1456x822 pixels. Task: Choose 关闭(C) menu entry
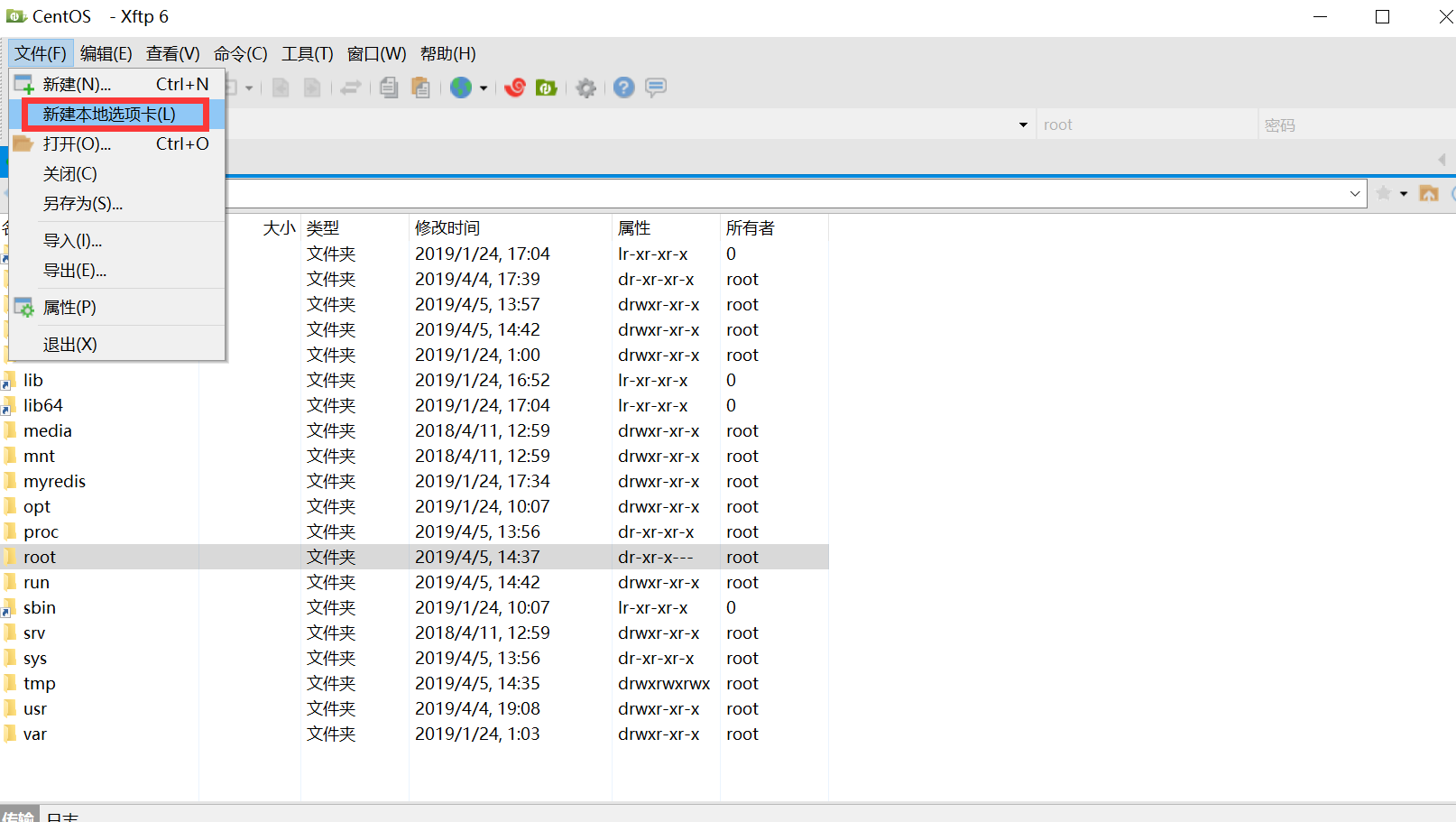point(117,173)
